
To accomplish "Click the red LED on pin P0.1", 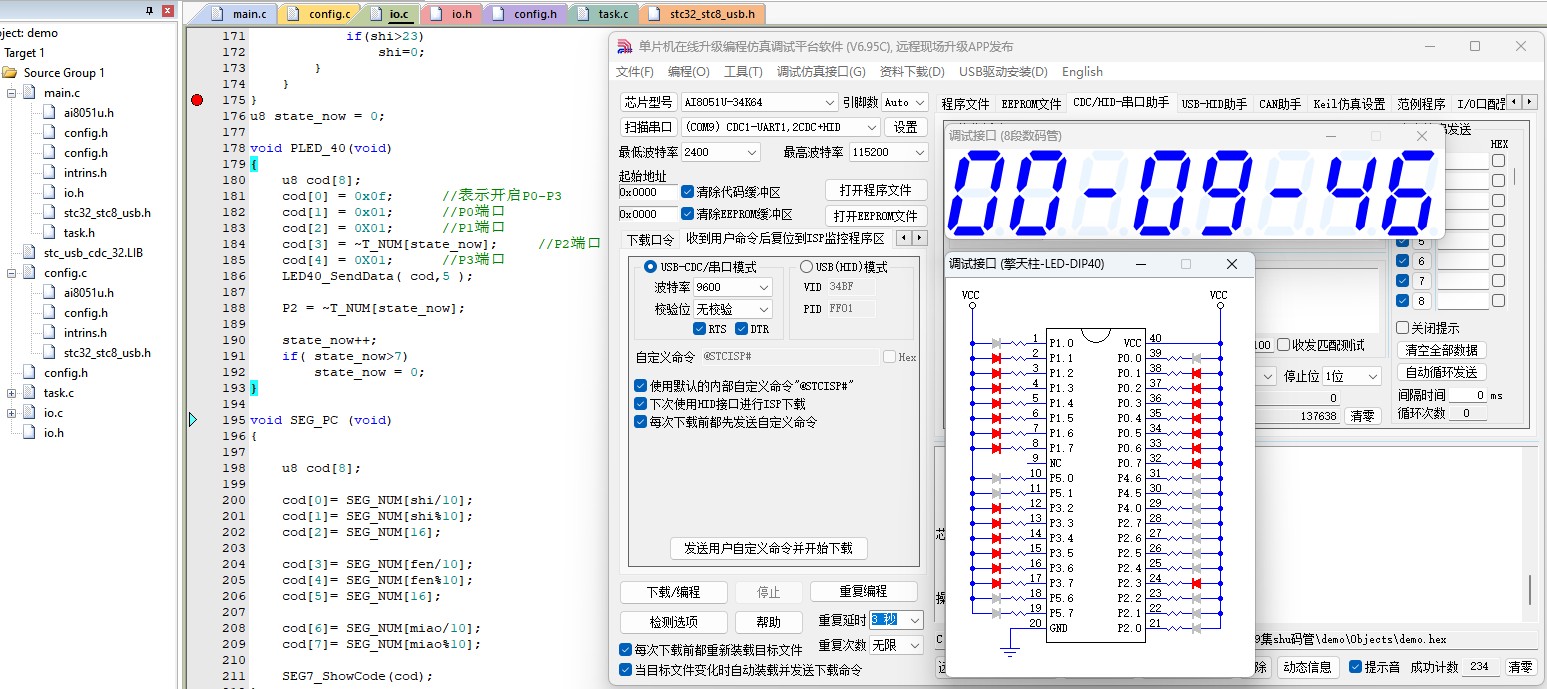I will tap(1196, 373).
